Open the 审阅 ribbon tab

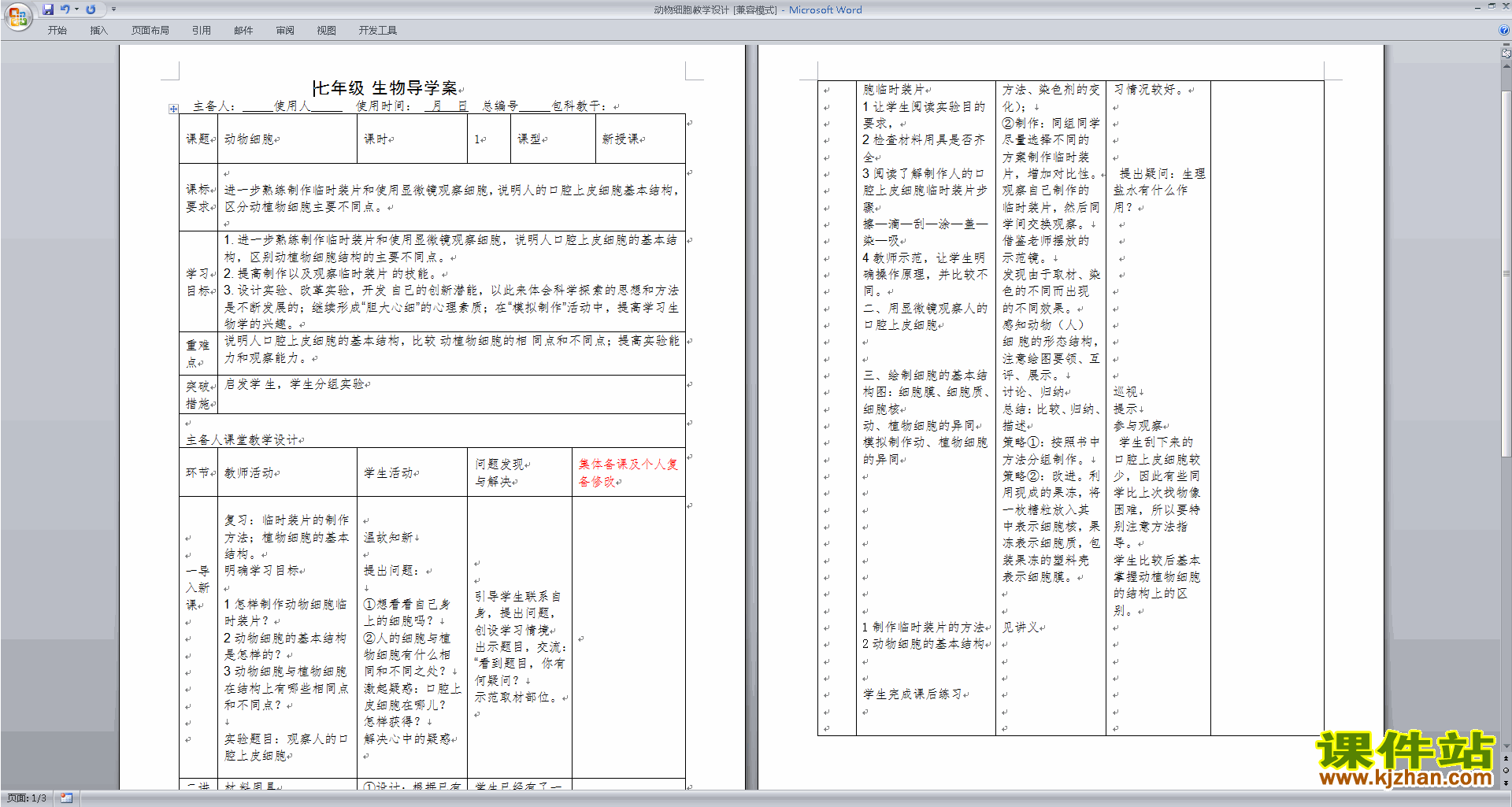[x=285, y=31]
